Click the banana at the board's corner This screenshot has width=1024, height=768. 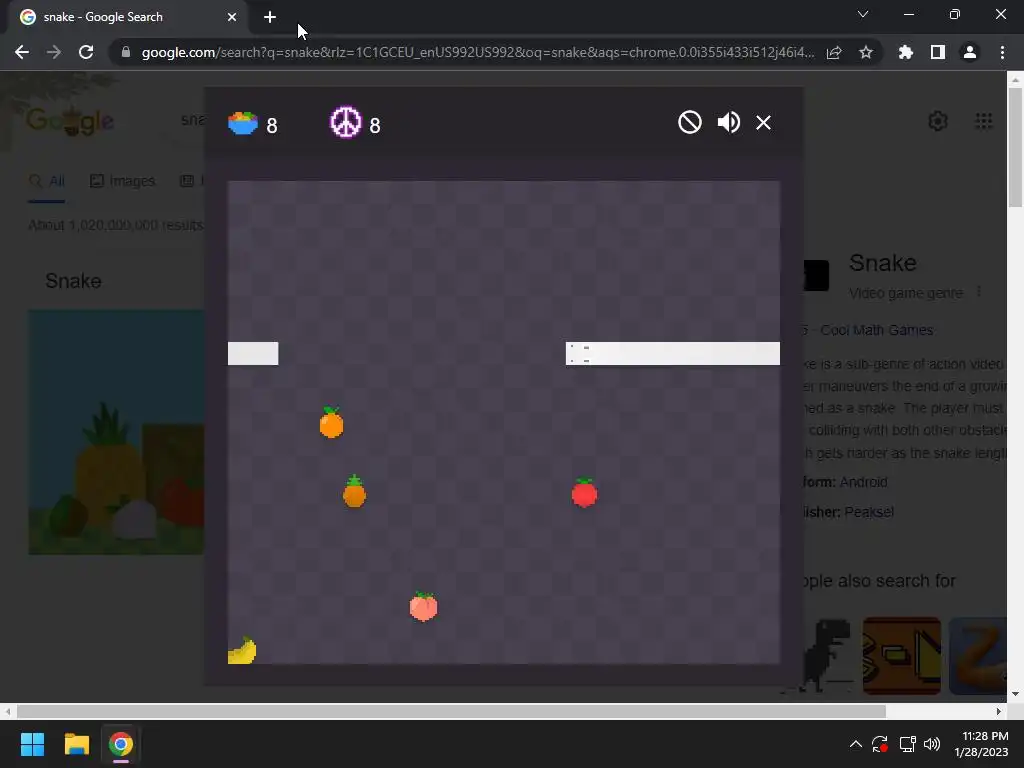(x=242, y=650)
